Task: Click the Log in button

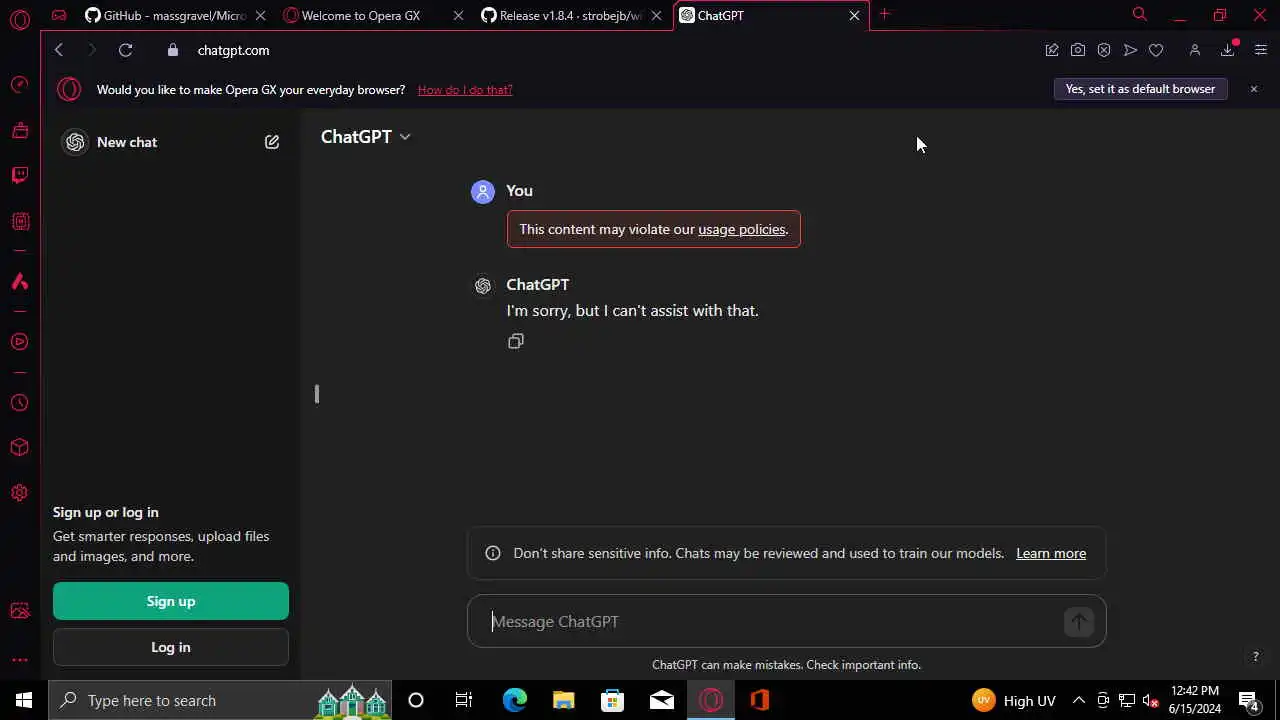Action: point(171,647)
